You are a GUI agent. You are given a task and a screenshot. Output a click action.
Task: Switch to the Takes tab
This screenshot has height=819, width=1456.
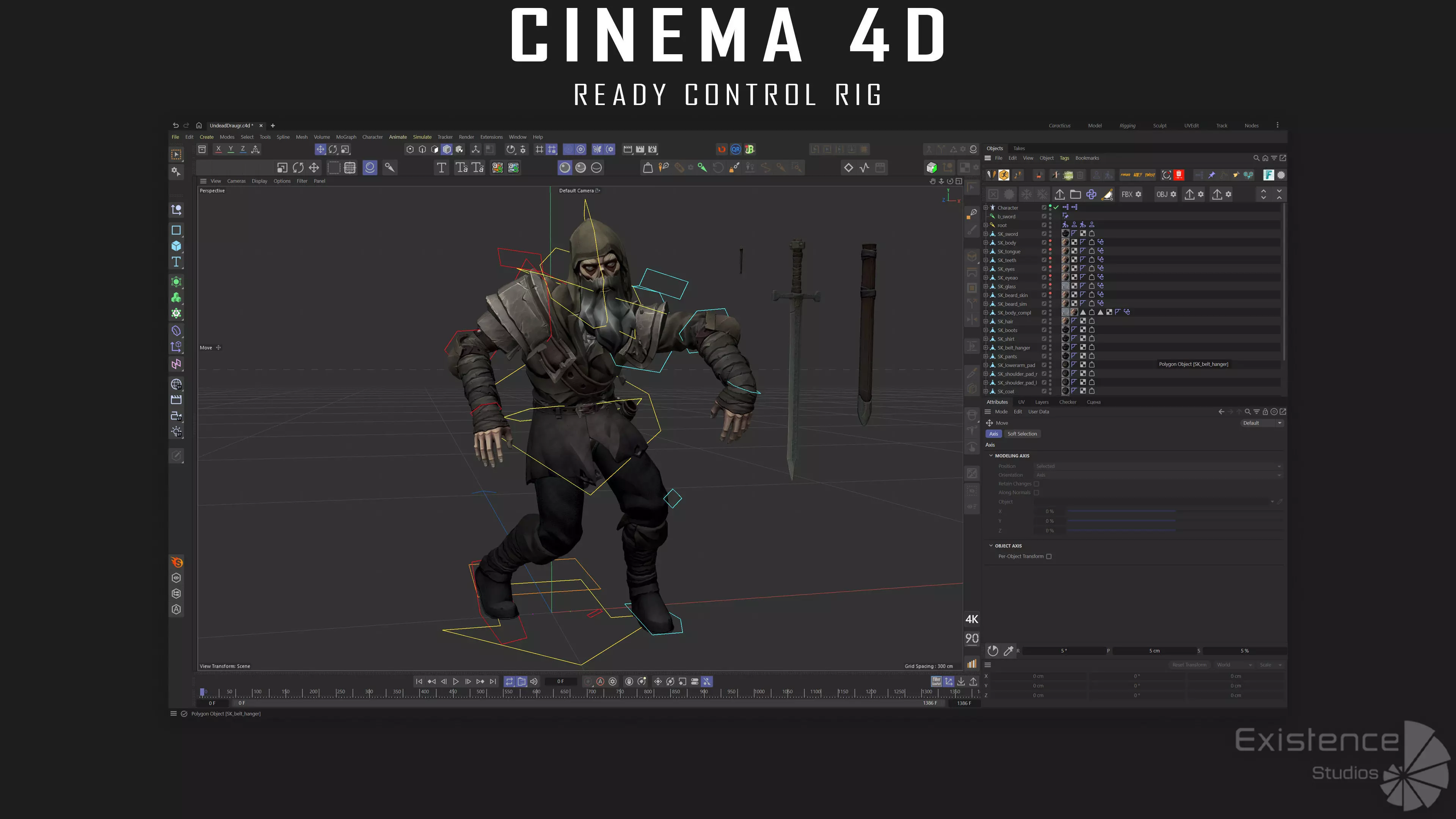coord(1018,149)
